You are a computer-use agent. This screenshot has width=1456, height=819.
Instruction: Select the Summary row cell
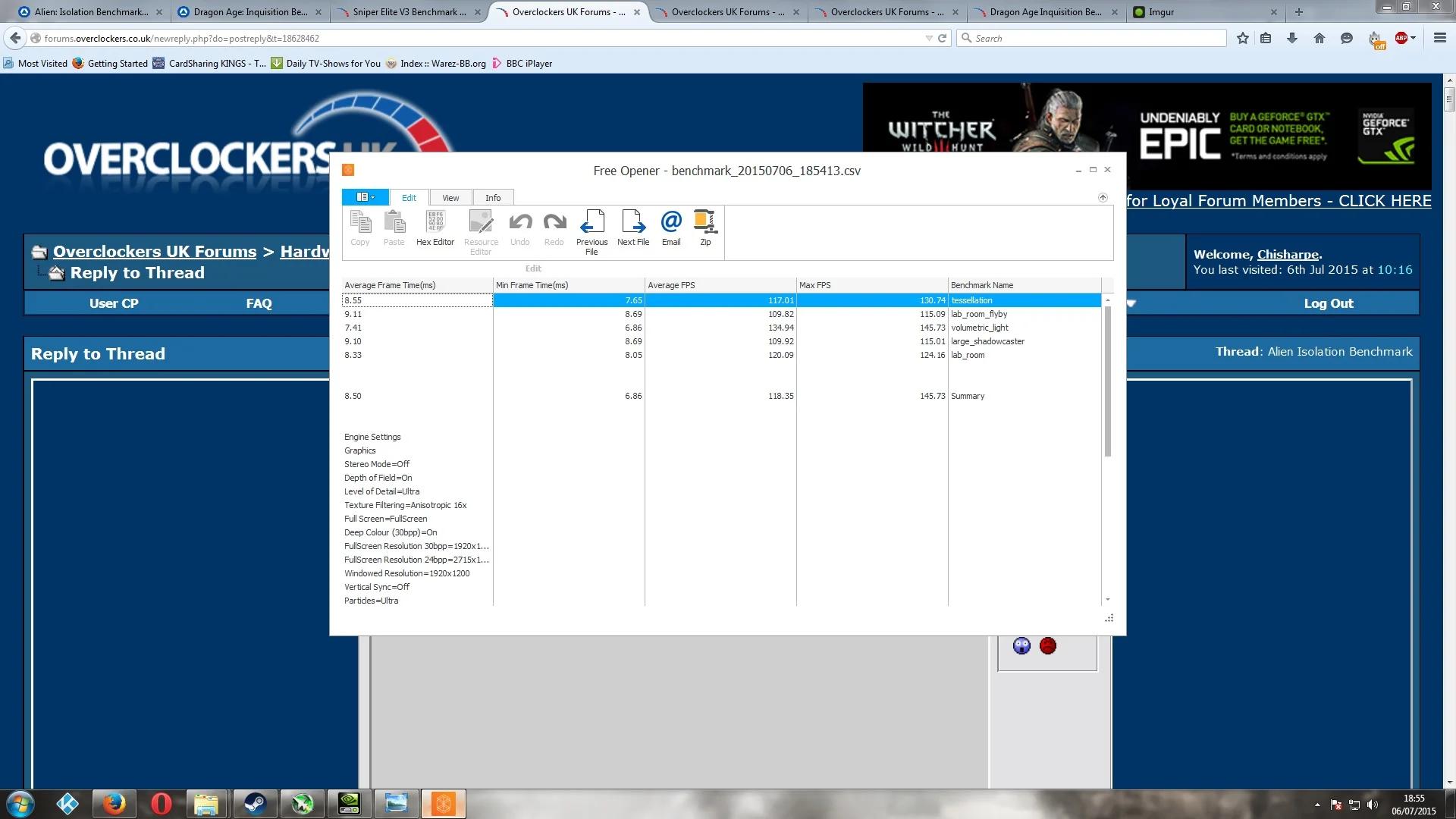point(1024,396)
